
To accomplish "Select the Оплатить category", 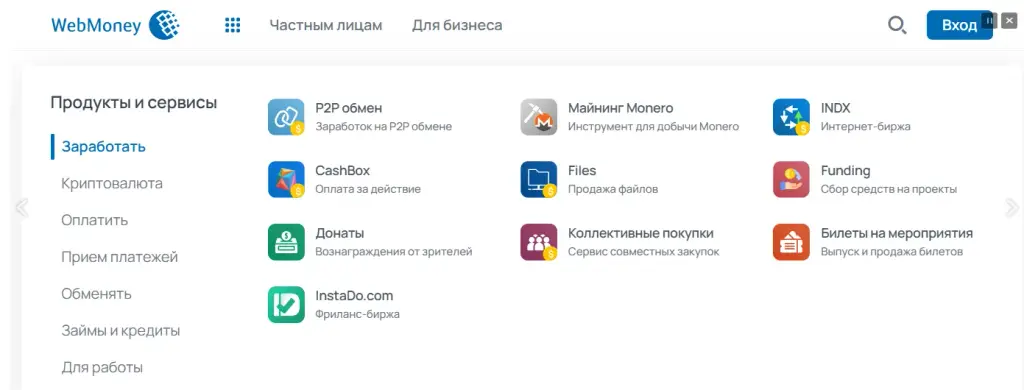I will click(95, 220).
